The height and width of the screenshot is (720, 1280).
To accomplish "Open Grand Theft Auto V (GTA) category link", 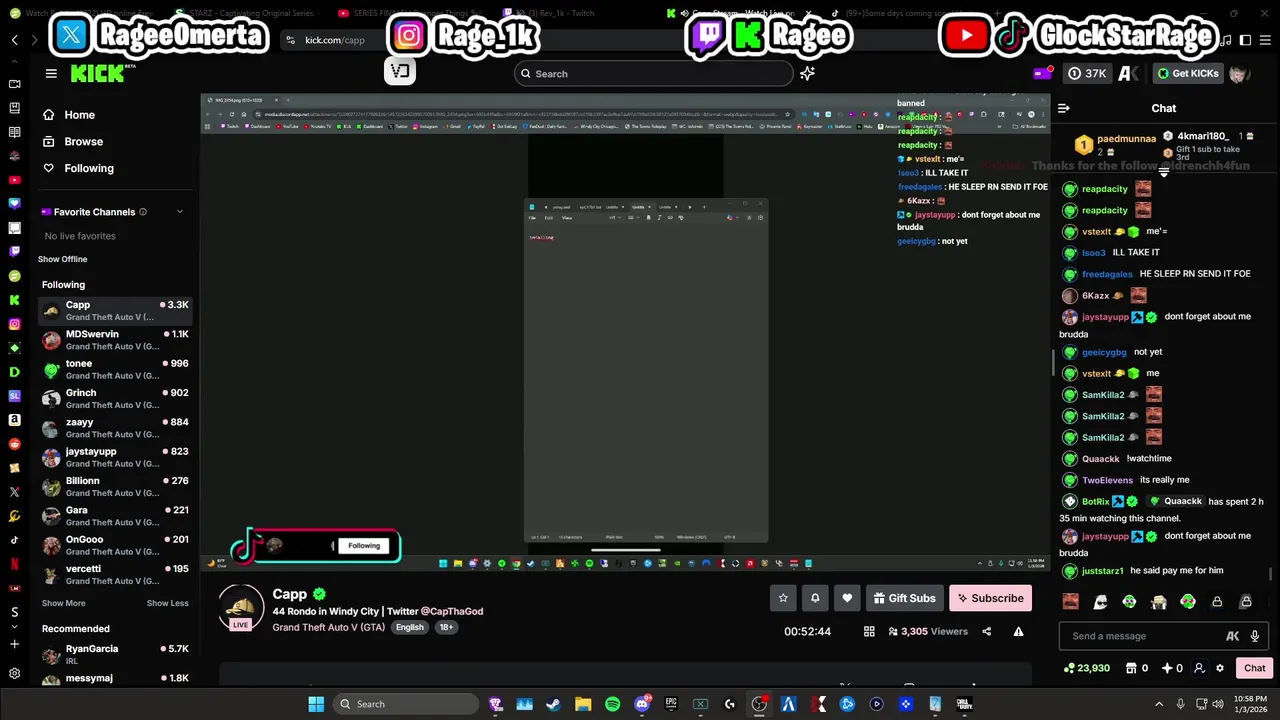I will click(x=328, y=627).
